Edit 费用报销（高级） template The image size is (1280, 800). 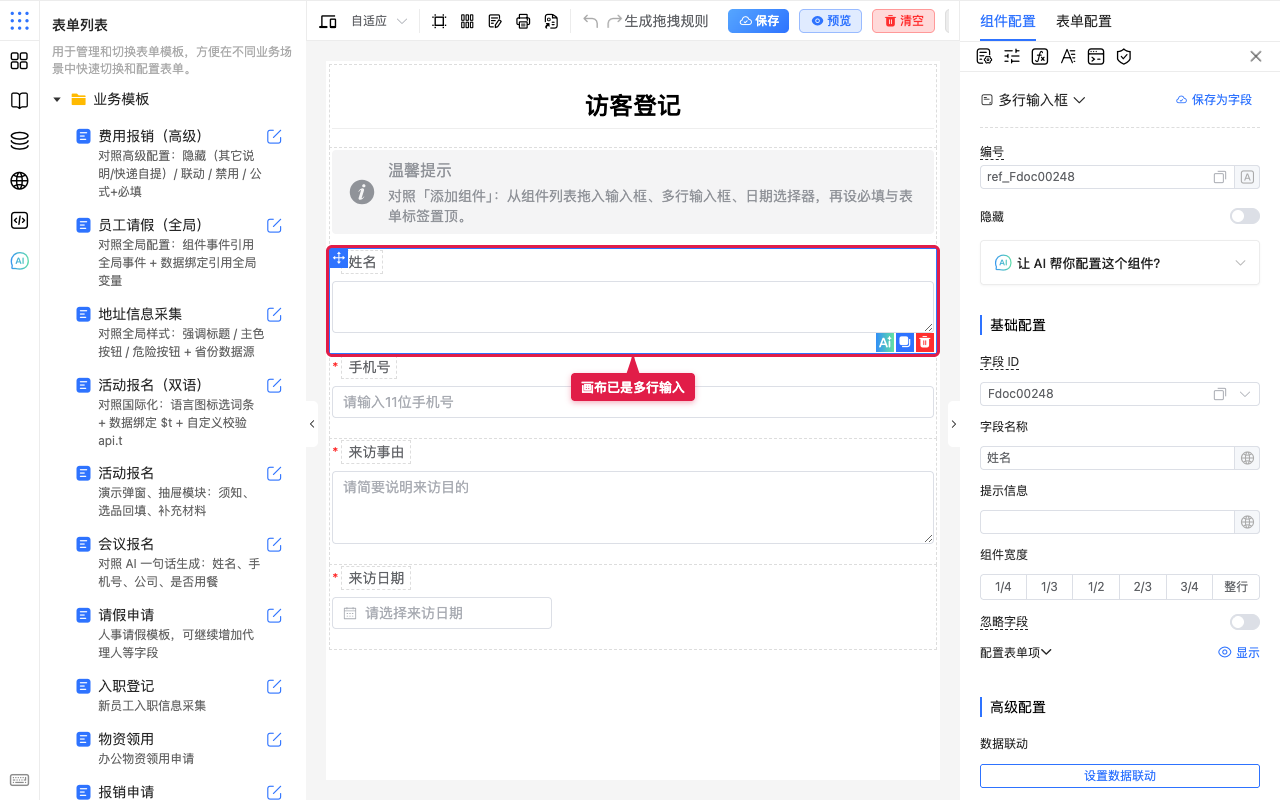[274, 137]
